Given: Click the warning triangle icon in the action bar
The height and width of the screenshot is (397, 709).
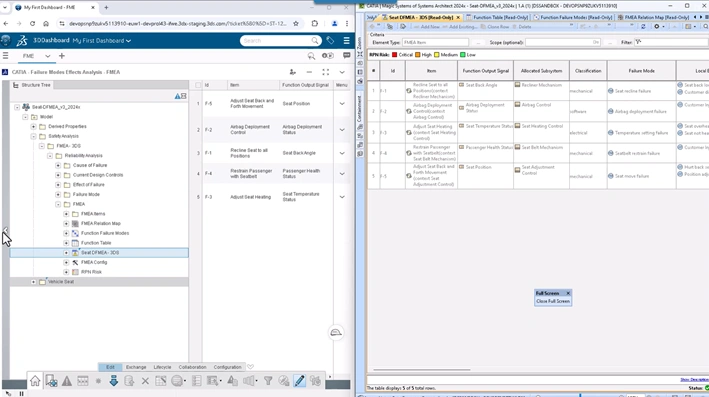Looking at the screenshot, I should point(67,381).
